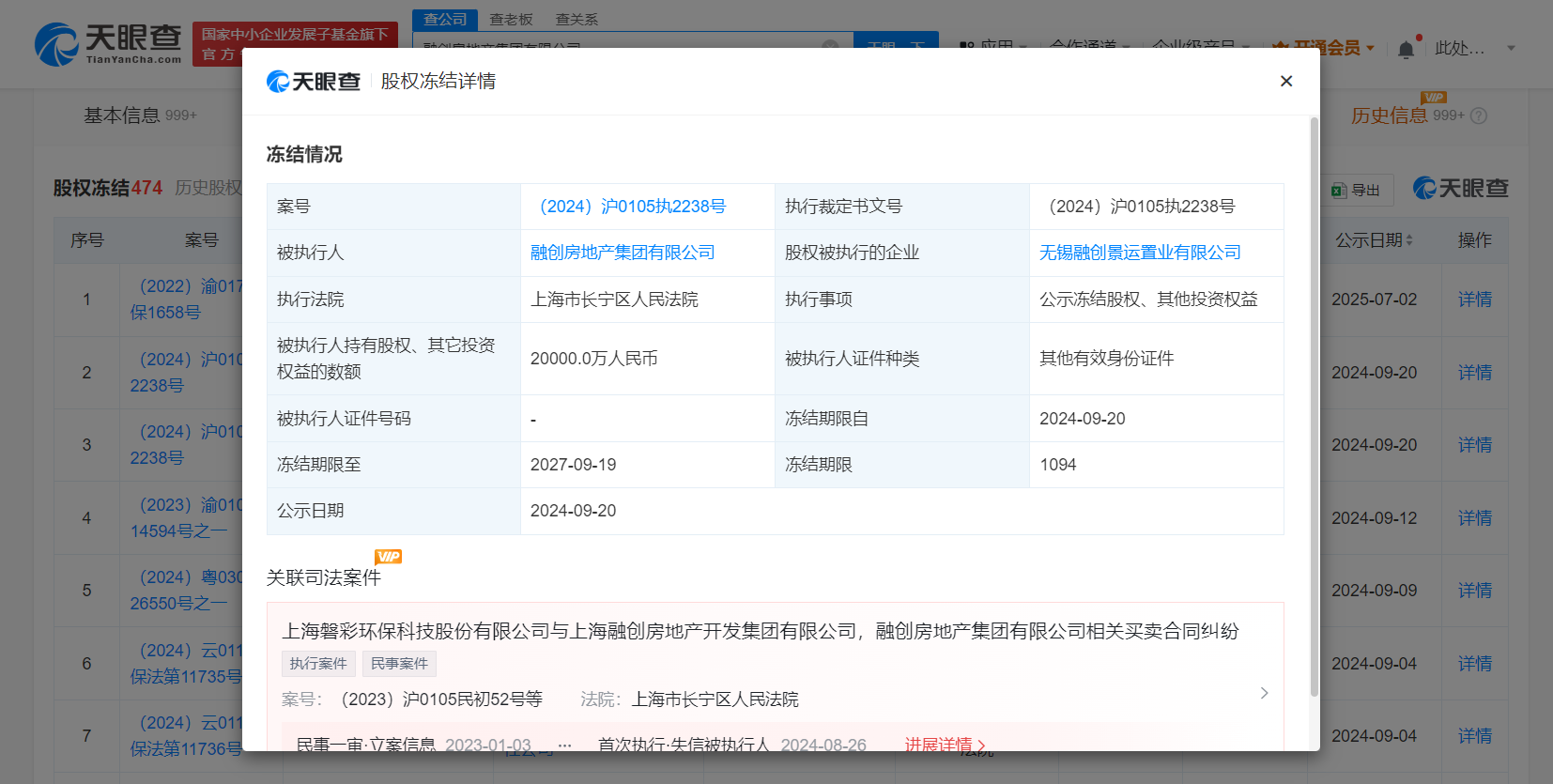Click the 执行裁定书文号 value (2024)沪0105执2238号
Screen dimensions: 1553x784
[x=1137, y=207]
